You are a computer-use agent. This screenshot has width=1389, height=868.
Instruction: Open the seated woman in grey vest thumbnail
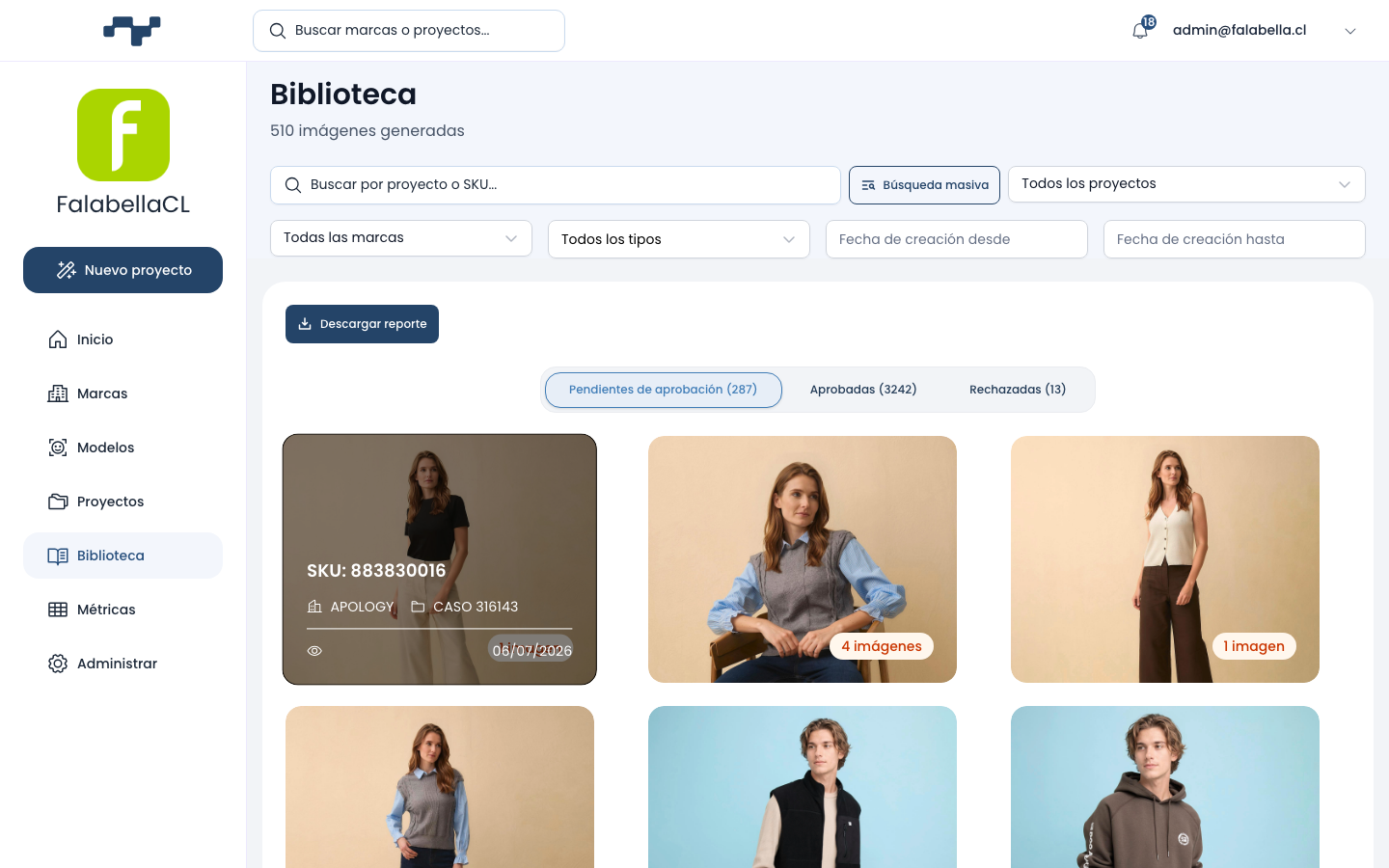803,559
